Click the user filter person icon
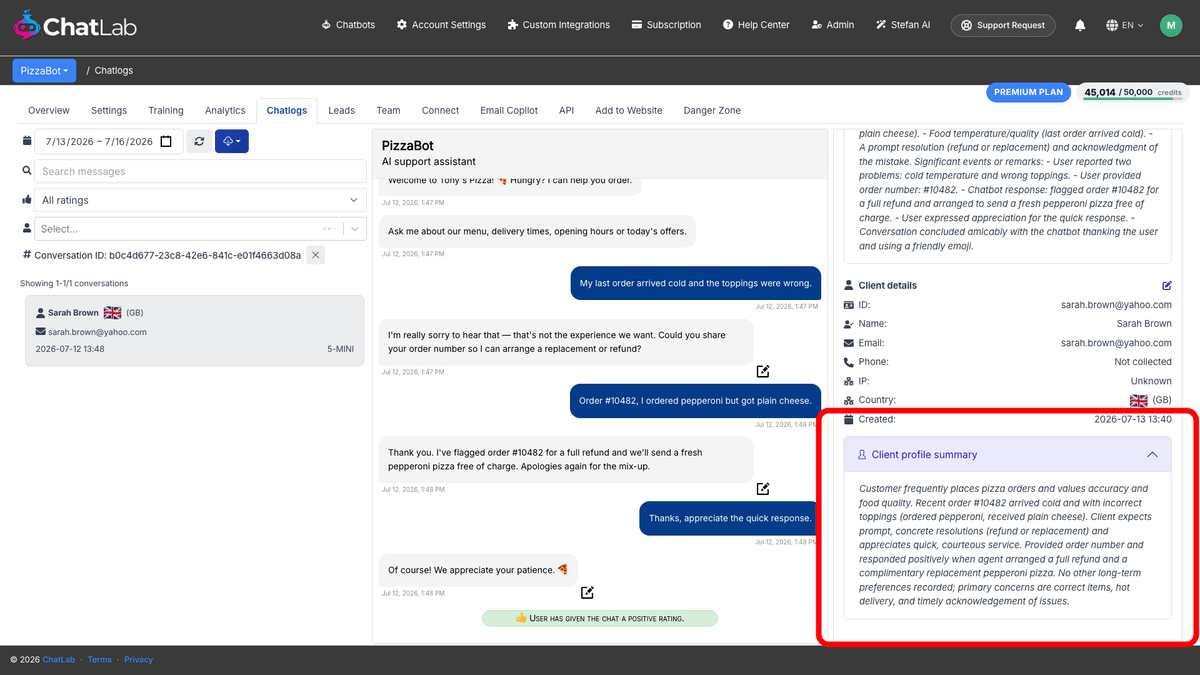This screenshot has width=1200, height=675. click(x=26, y=229)
